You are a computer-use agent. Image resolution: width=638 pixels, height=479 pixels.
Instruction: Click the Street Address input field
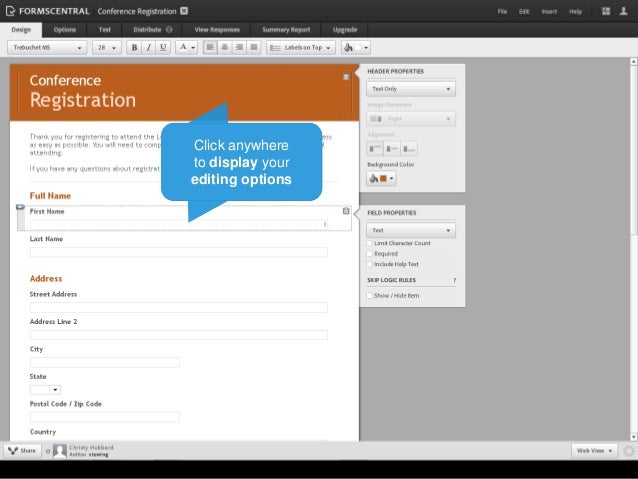(x=179, y=307)
